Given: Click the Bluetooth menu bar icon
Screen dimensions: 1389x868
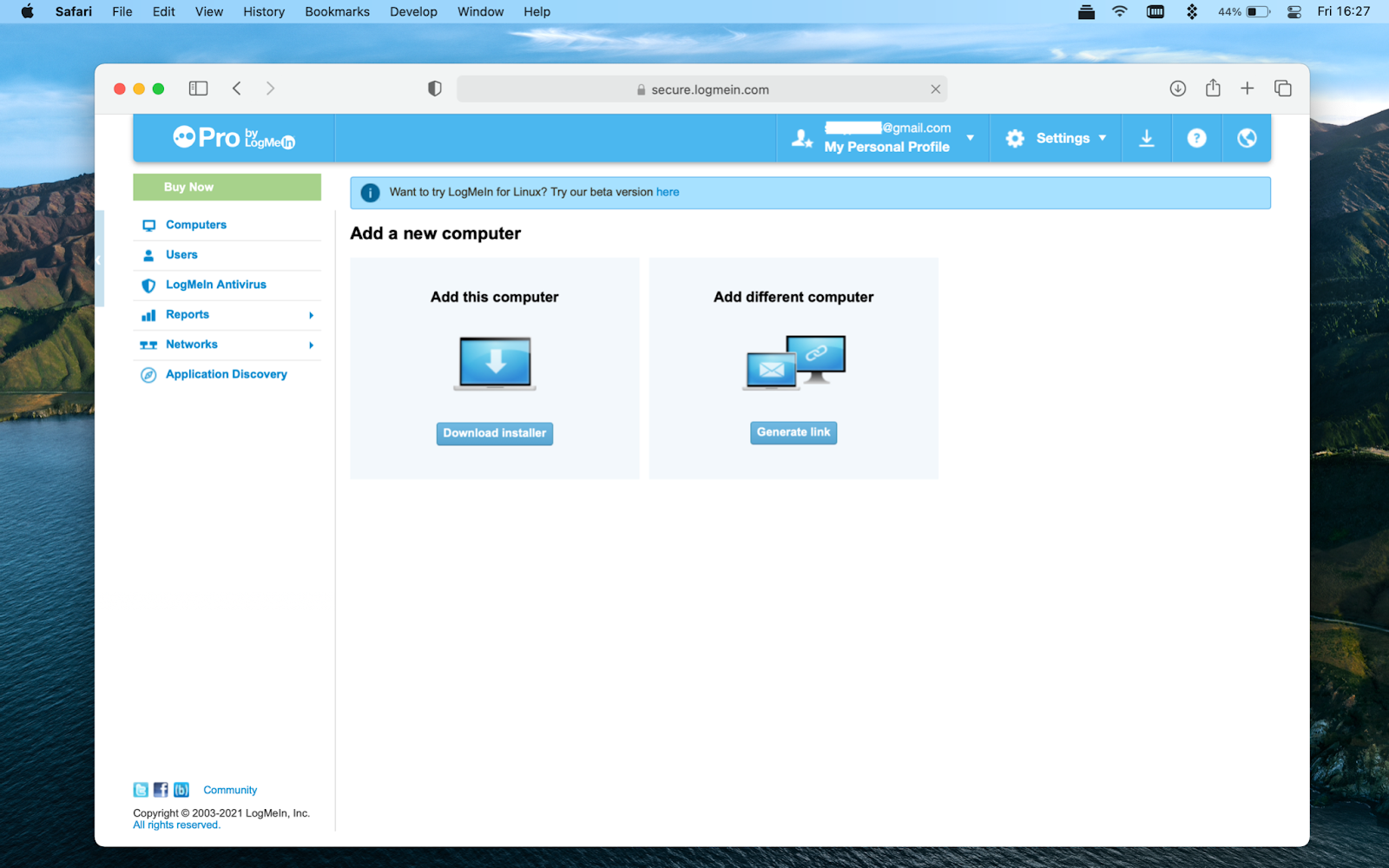Looking at the screenshot, I should pos(1192,11).
